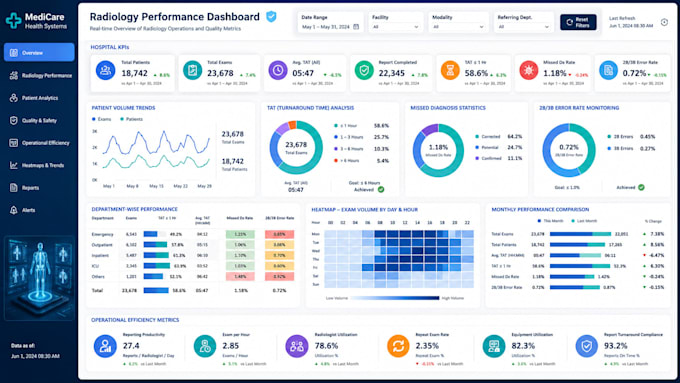
Task: Open Patient Analytics in sidebar
Action: tap(39, 98)
